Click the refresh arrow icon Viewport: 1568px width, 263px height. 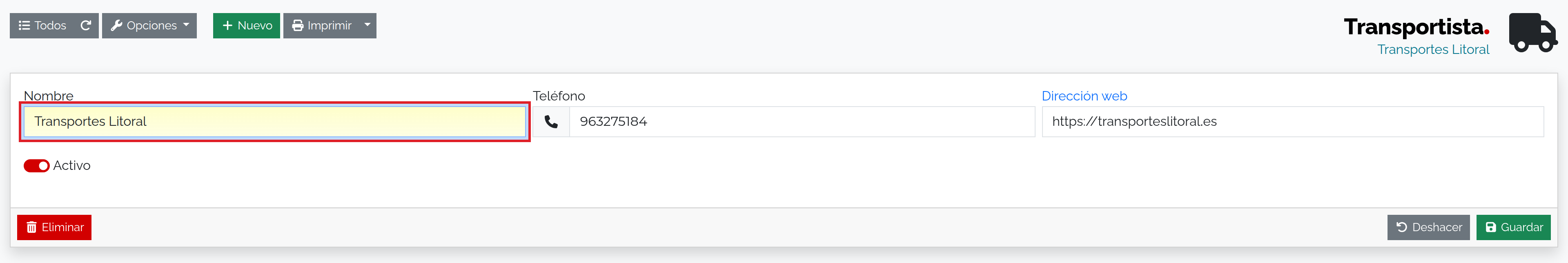pyautogui.click(x=86, y=26)
